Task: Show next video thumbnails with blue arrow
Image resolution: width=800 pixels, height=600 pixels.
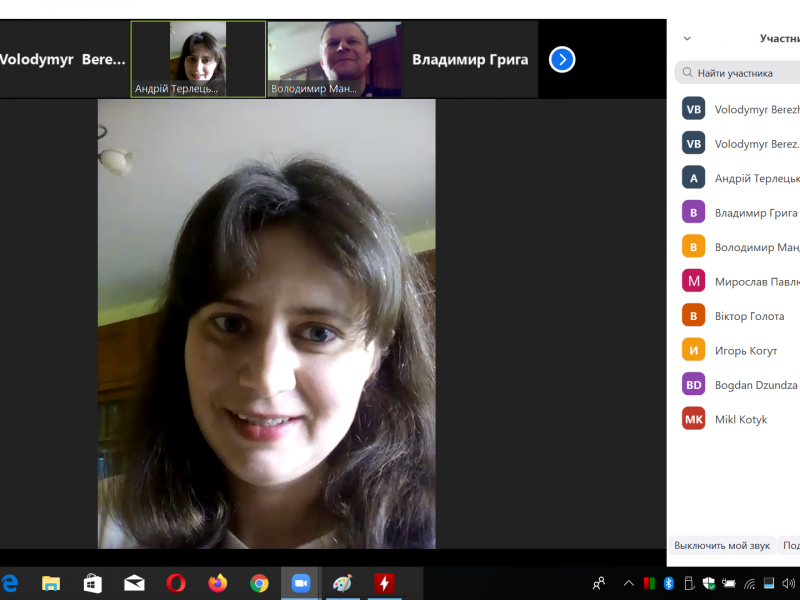Action: point(562,59)
